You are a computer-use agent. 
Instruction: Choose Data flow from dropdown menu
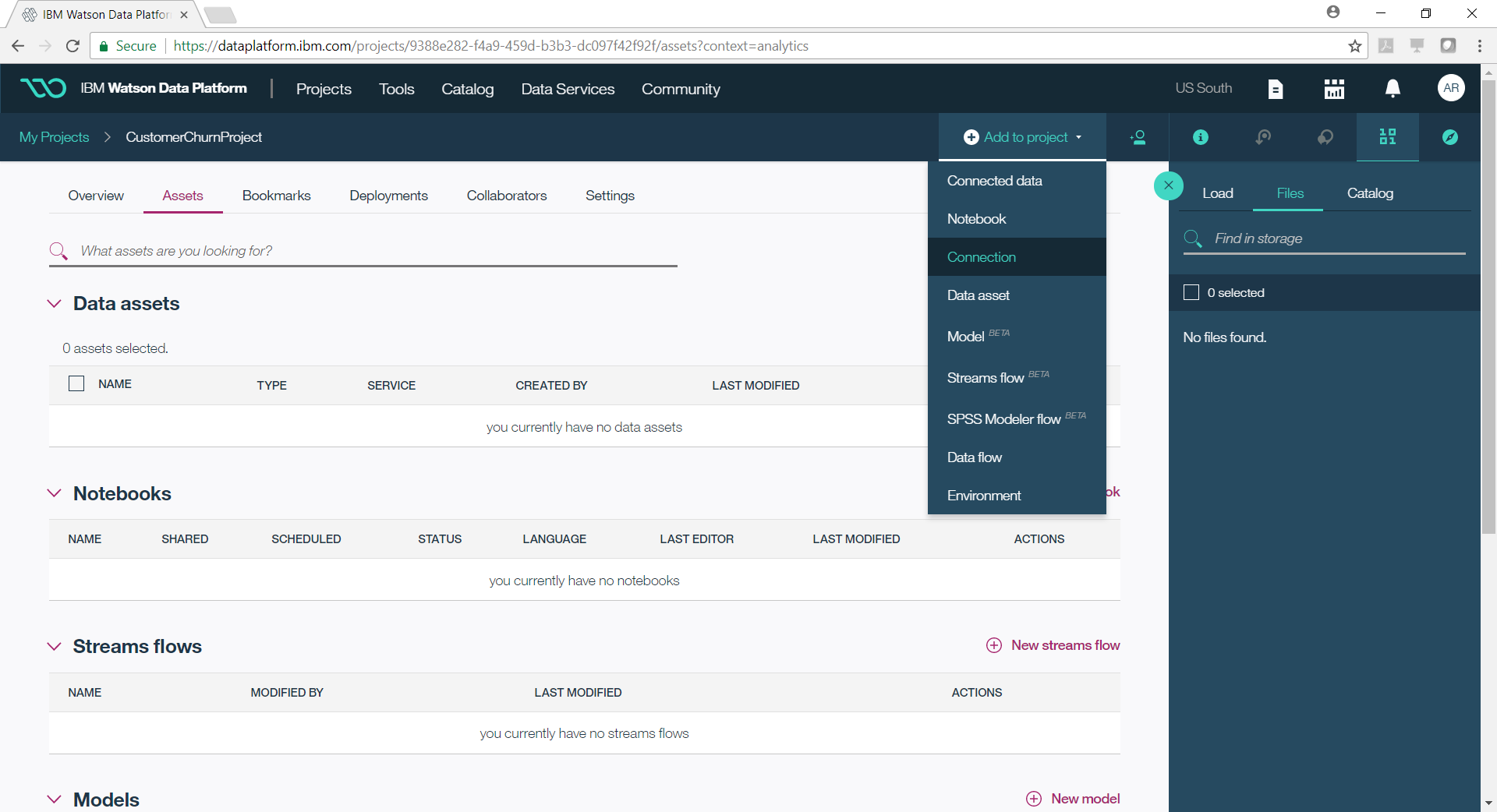[1017, 457]
